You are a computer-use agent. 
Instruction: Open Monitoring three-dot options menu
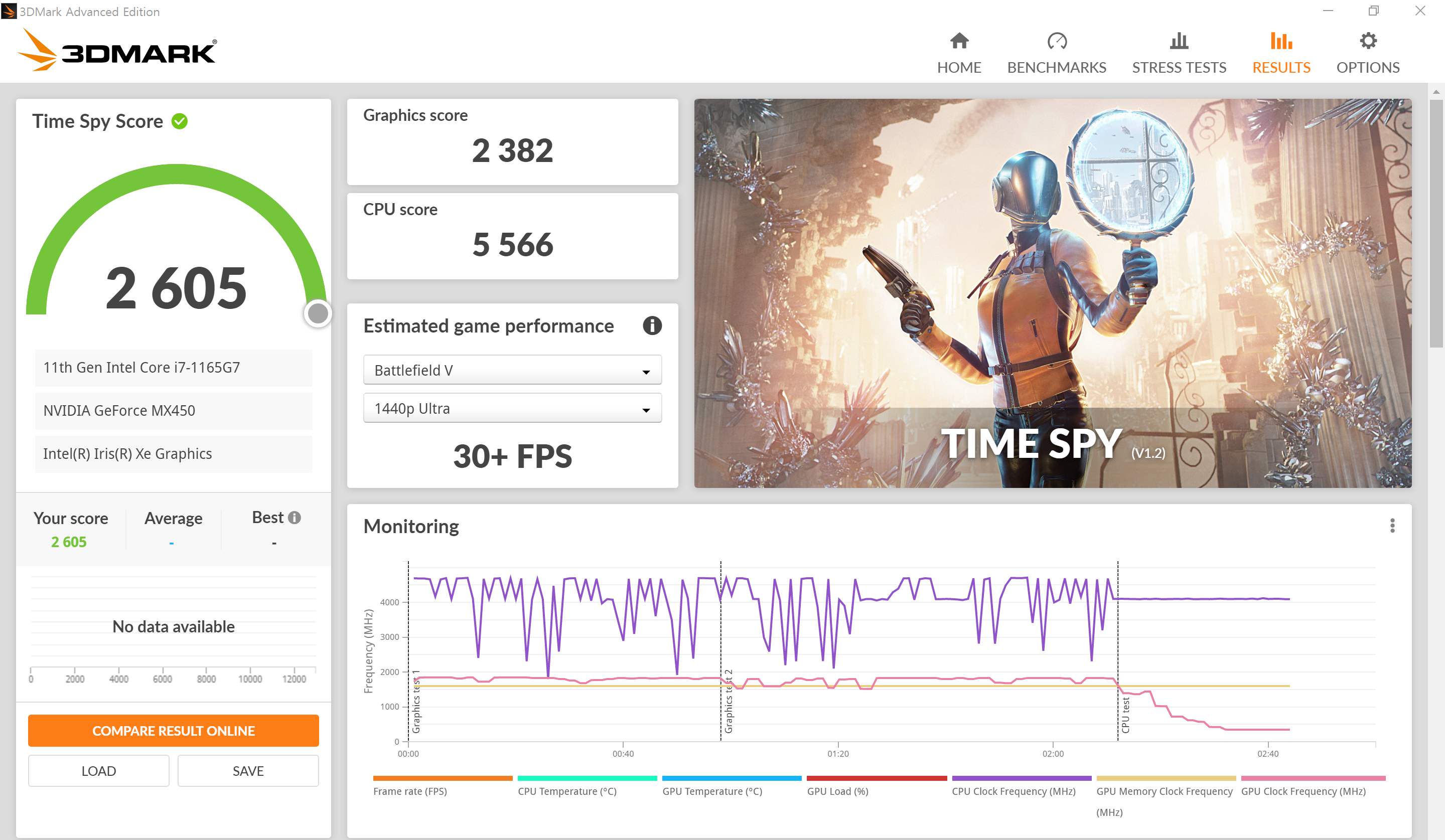click(1392, 526)
